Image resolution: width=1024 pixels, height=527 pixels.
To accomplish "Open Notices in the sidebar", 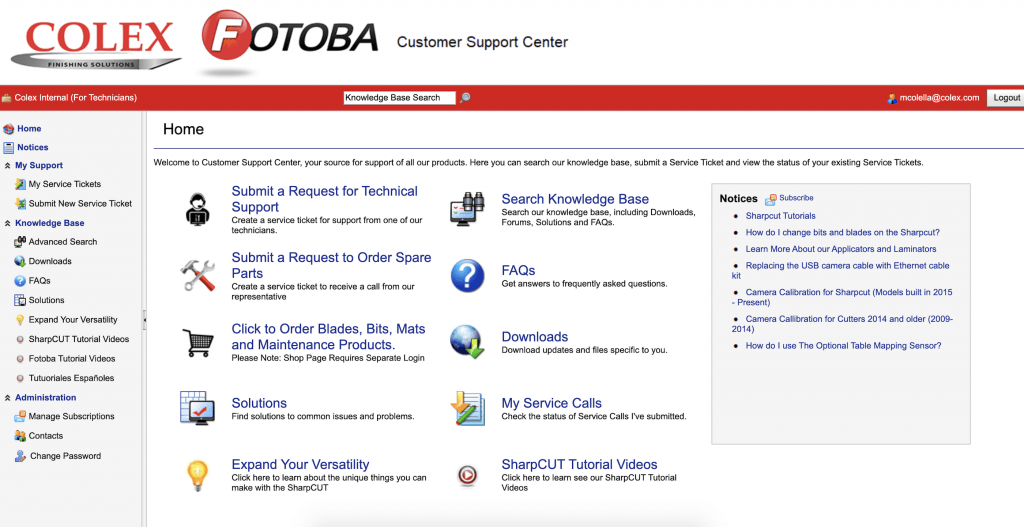I will point(33,147).
